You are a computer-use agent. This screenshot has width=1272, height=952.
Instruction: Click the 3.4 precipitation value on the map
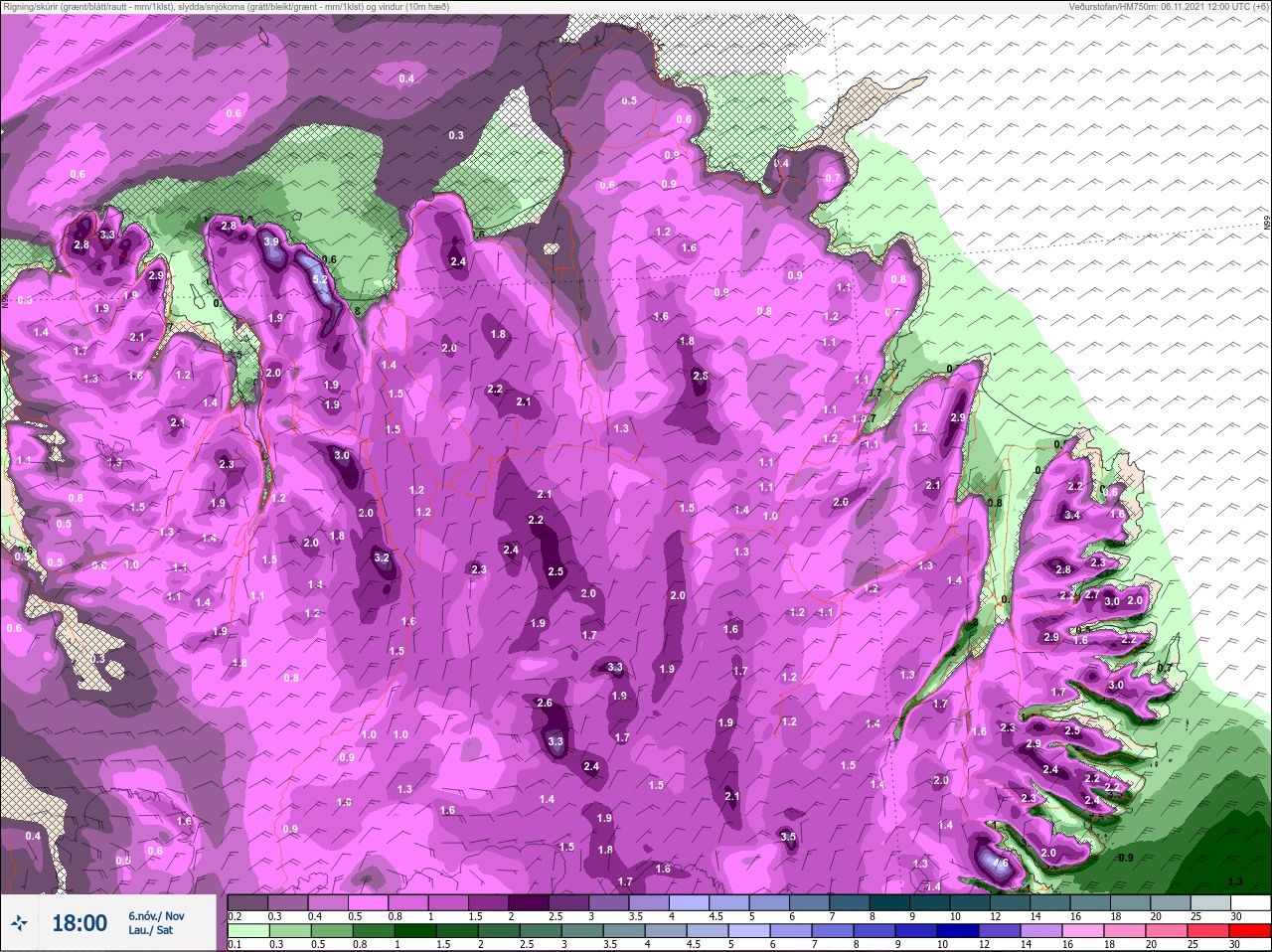tap(1071, 515)
